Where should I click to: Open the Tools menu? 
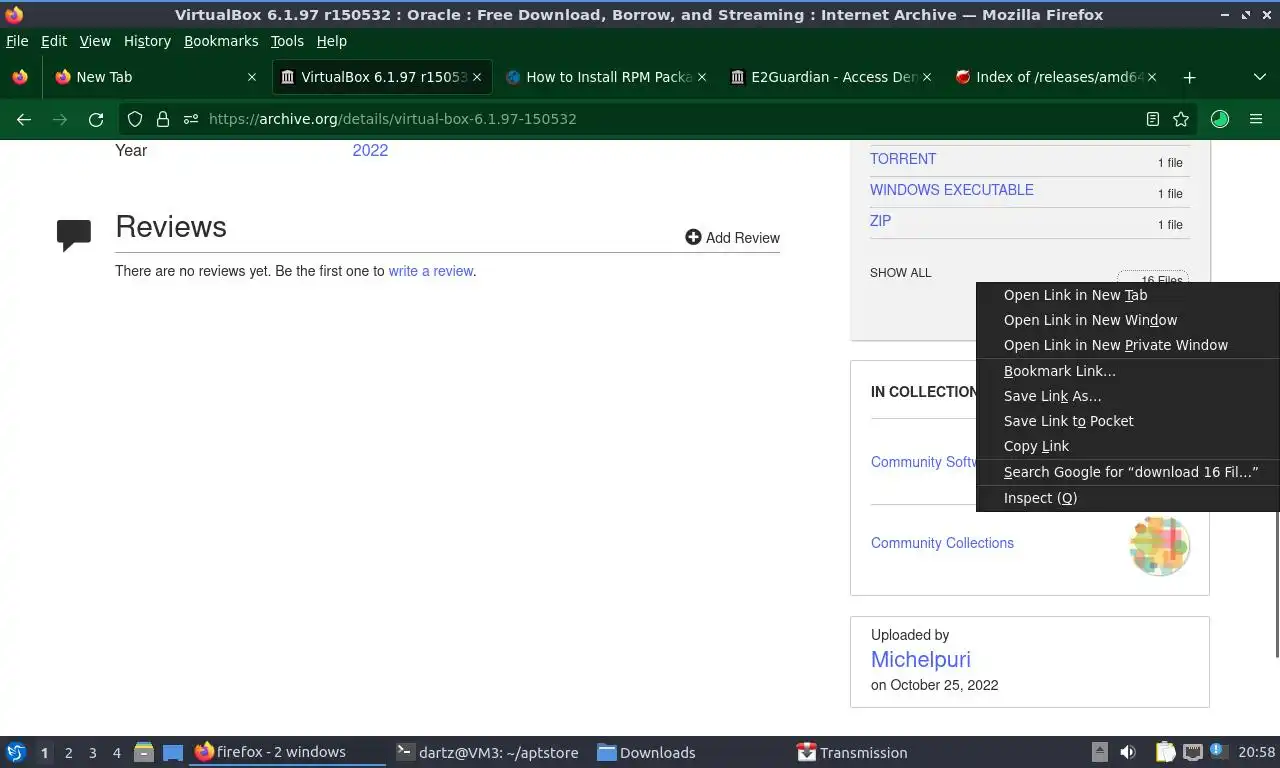tap(287, 41)
